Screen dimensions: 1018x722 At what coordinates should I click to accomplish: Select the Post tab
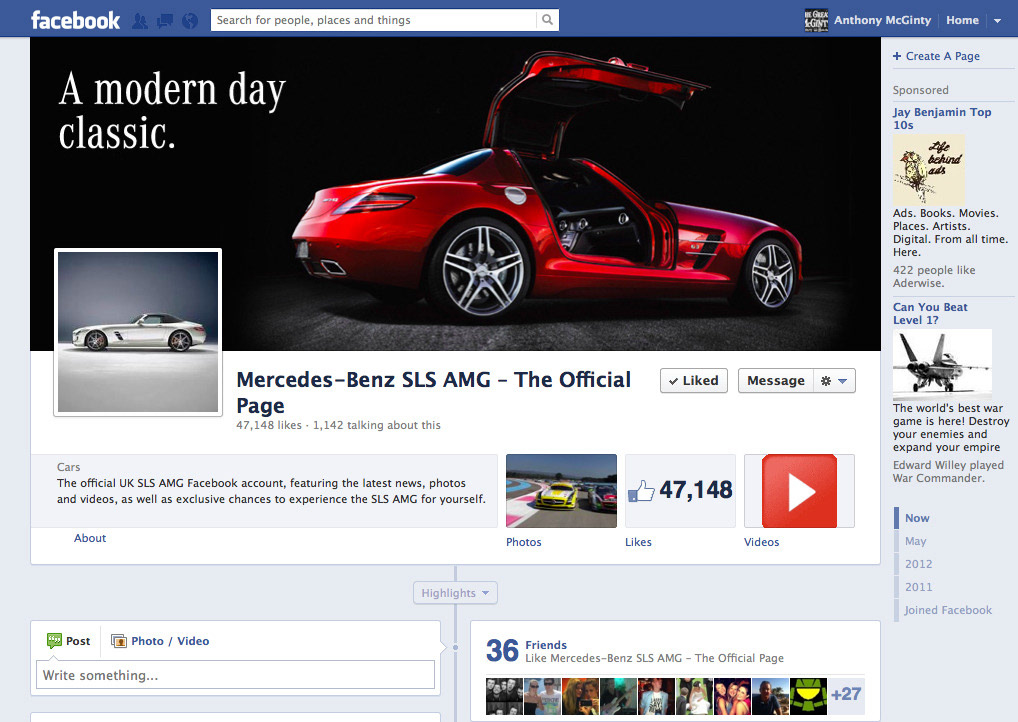(68, 641)
